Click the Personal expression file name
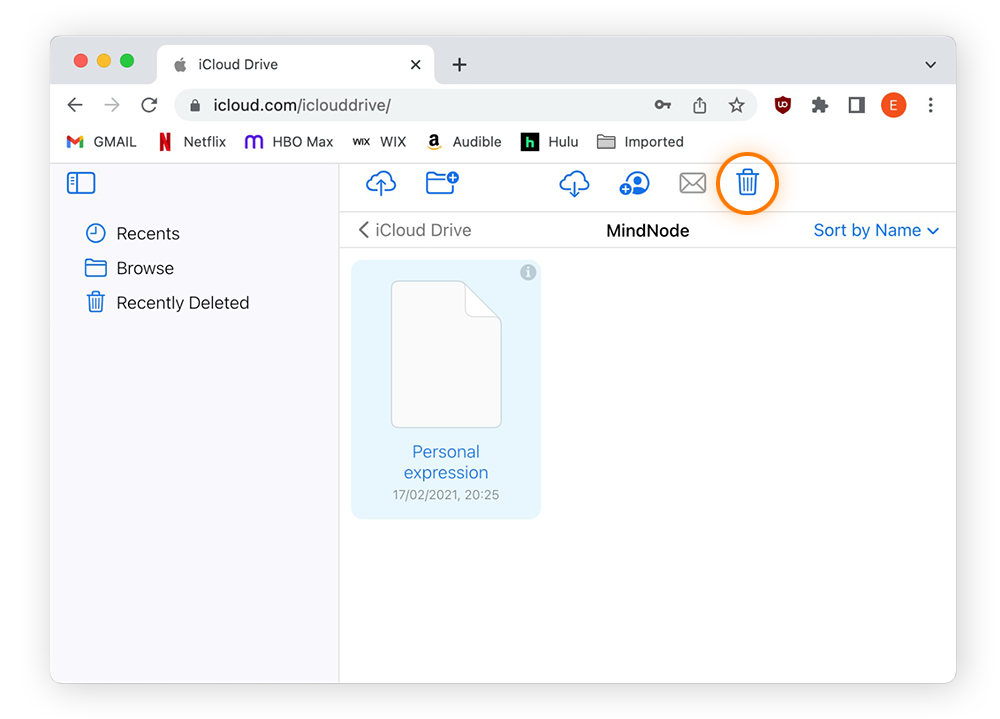The width and height of the screenshot is (1000, 719). (x=446, y=462)
